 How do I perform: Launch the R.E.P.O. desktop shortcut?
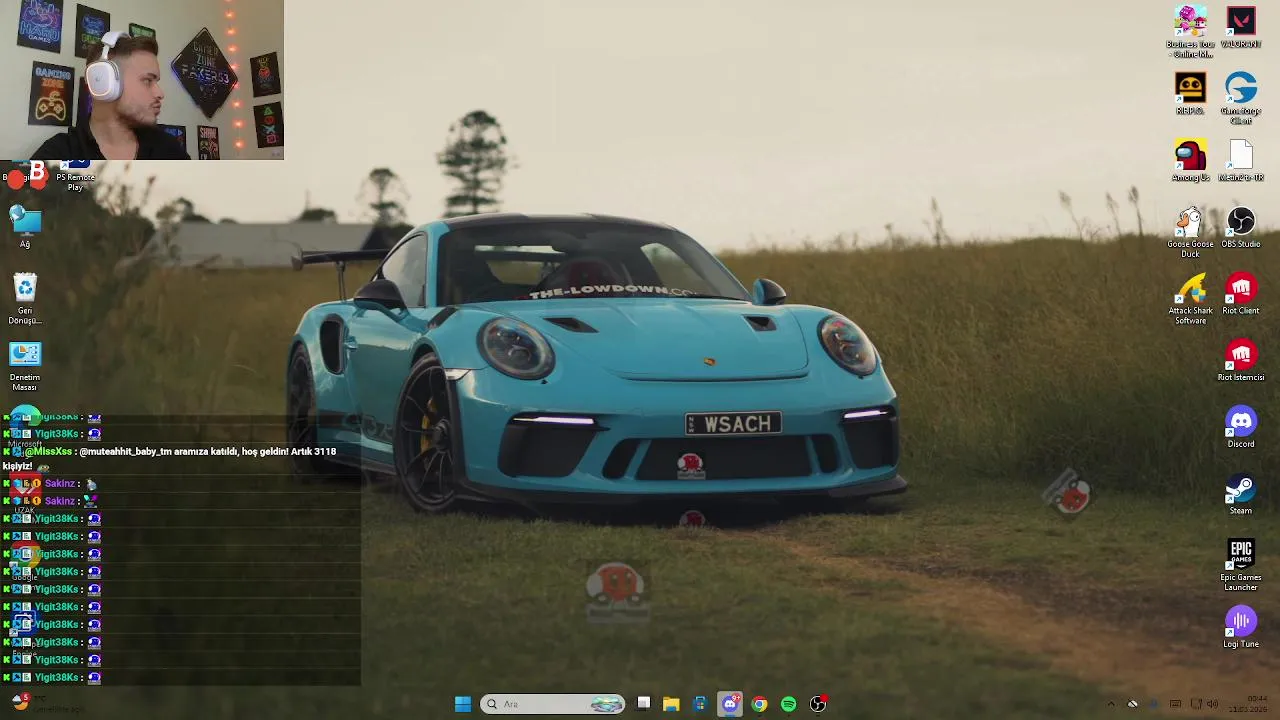(x=1190, y=94)
